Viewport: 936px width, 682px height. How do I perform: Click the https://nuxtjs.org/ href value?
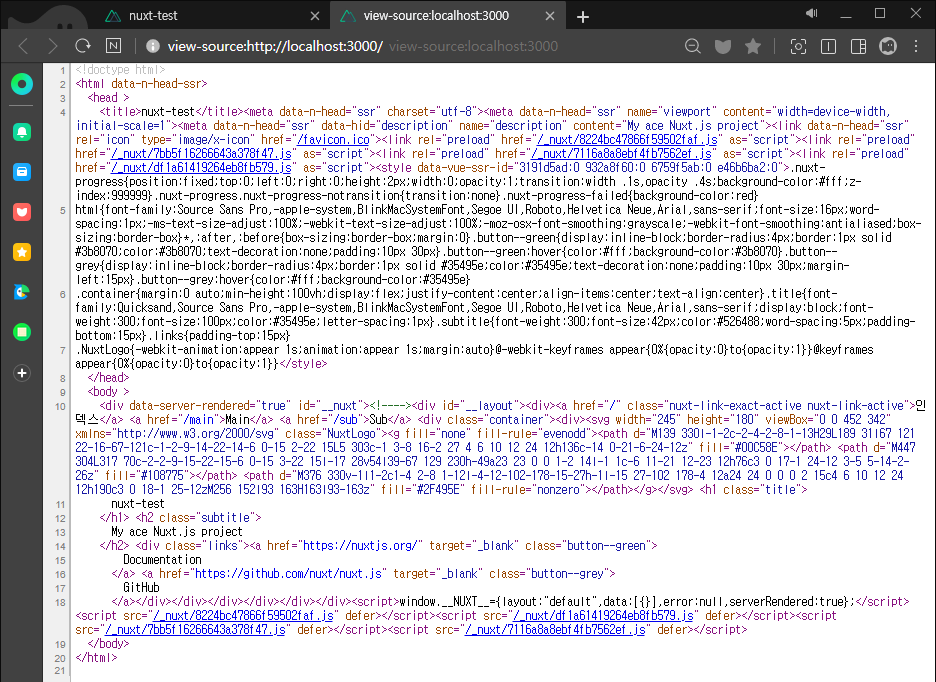coord(363,546)
